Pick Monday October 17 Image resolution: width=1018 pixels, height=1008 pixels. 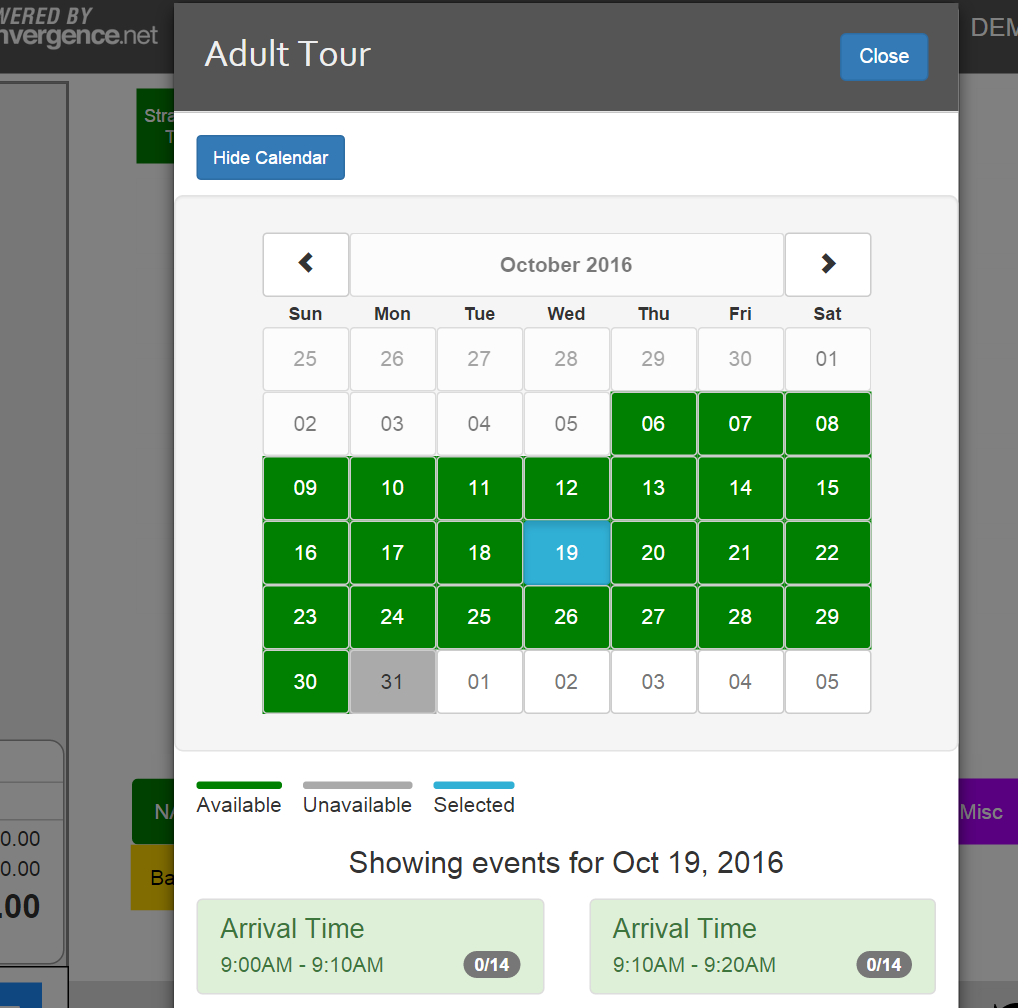coord(392,553)
